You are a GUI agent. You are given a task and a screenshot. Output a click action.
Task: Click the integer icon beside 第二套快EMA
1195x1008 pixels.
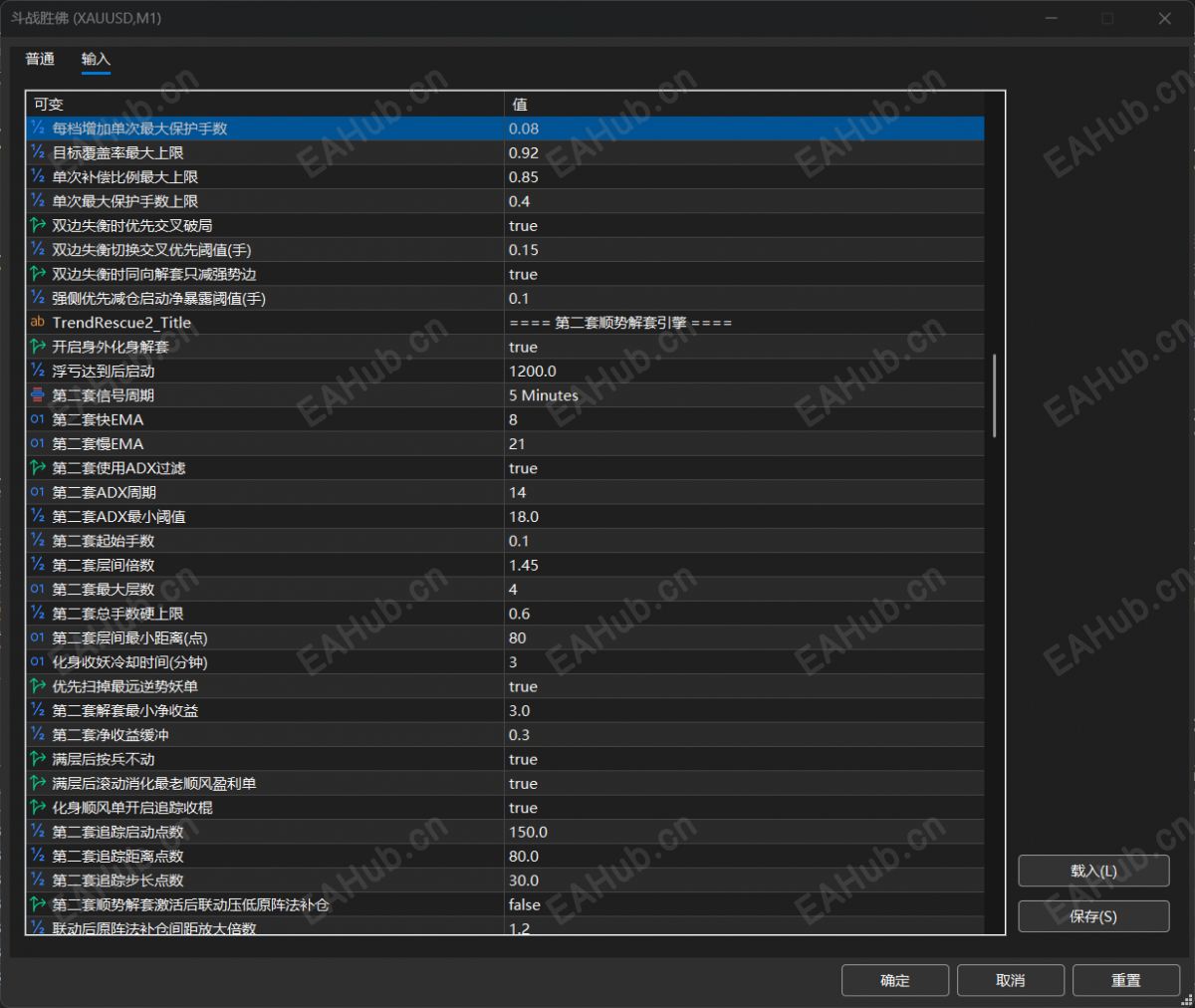coord(38,419)
